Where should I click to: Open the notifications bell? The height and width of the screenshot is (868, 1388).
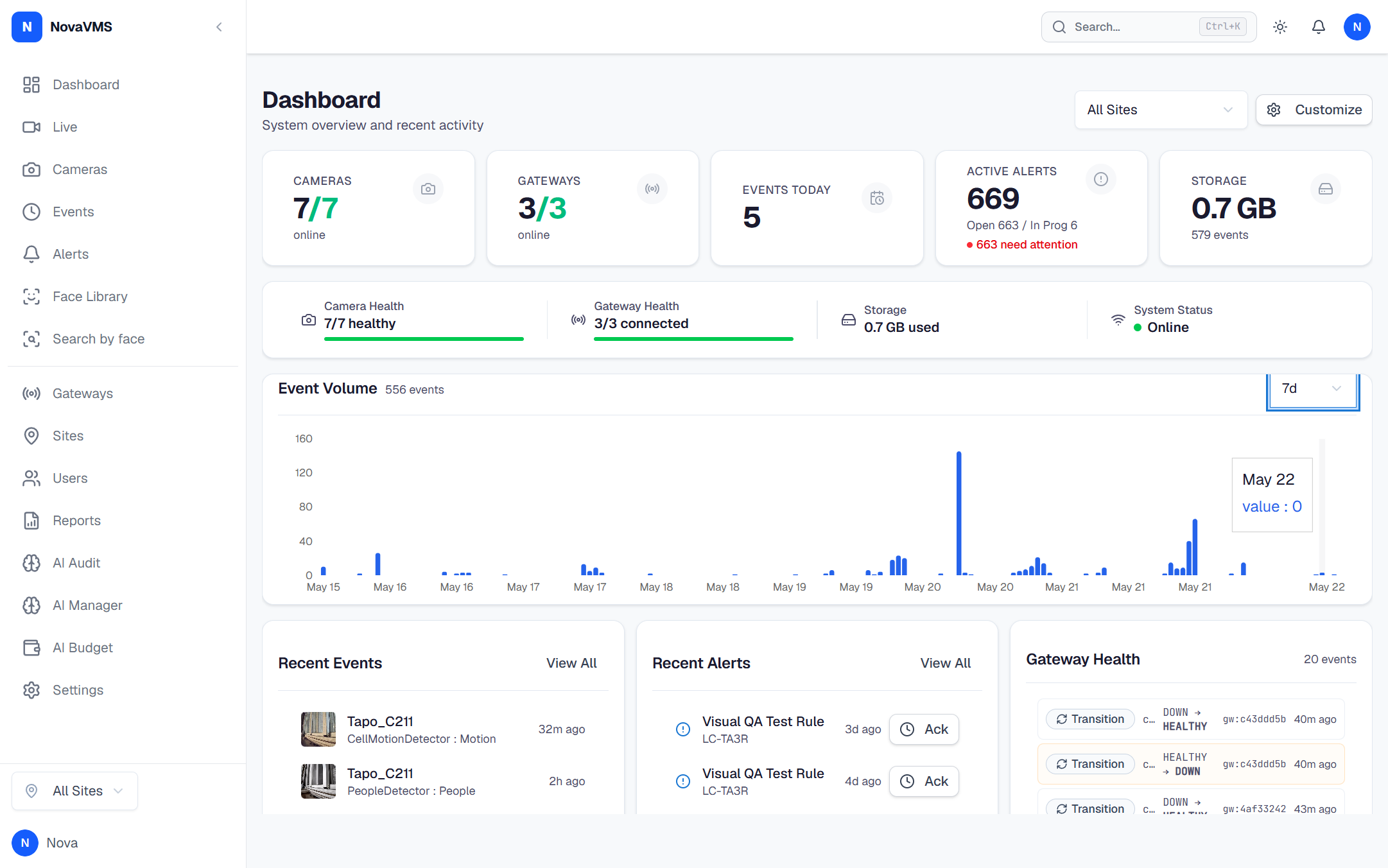pyautogui.click(x=1319, y=27)
